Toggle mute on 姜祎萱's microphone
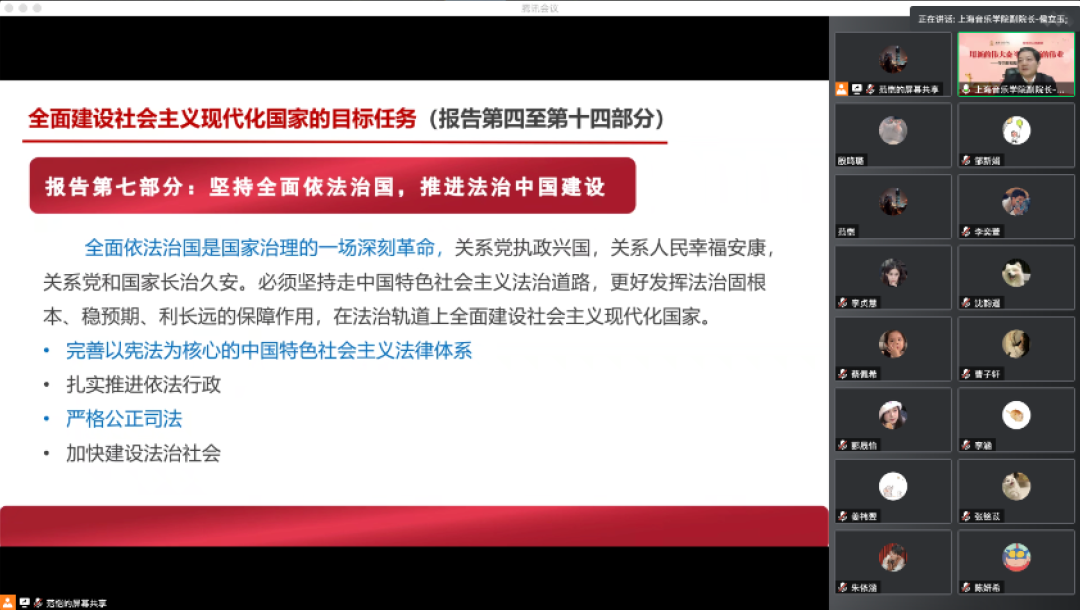 pyautogui.click(x=842, y=516)
